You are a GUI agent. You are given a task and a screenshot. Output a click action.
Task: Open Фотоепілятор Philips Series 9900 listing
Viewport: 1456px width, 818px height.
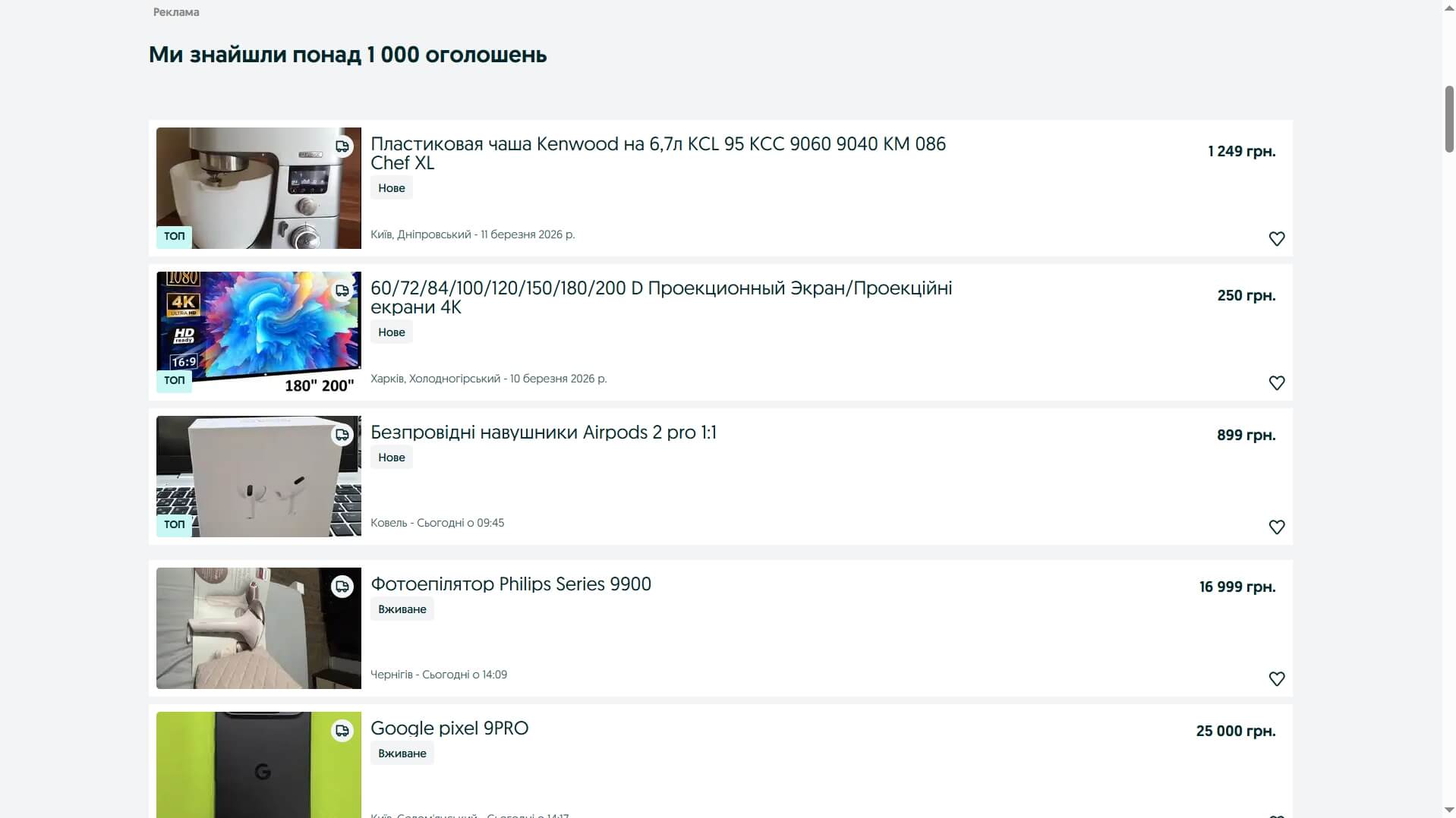510,584
